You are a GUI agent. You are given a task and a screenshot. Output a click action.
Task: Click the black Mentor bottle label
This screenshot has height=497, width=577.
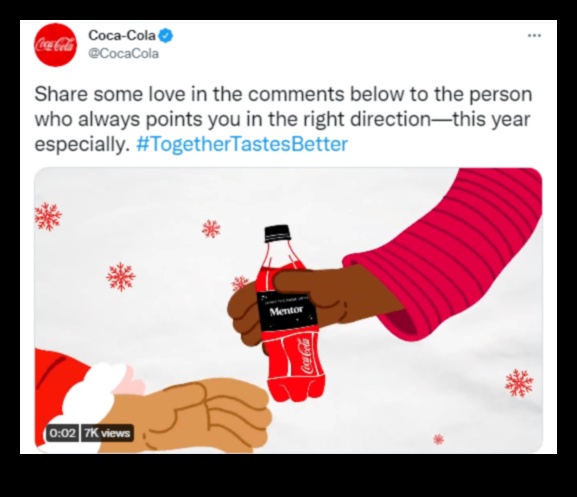[288, 312]
